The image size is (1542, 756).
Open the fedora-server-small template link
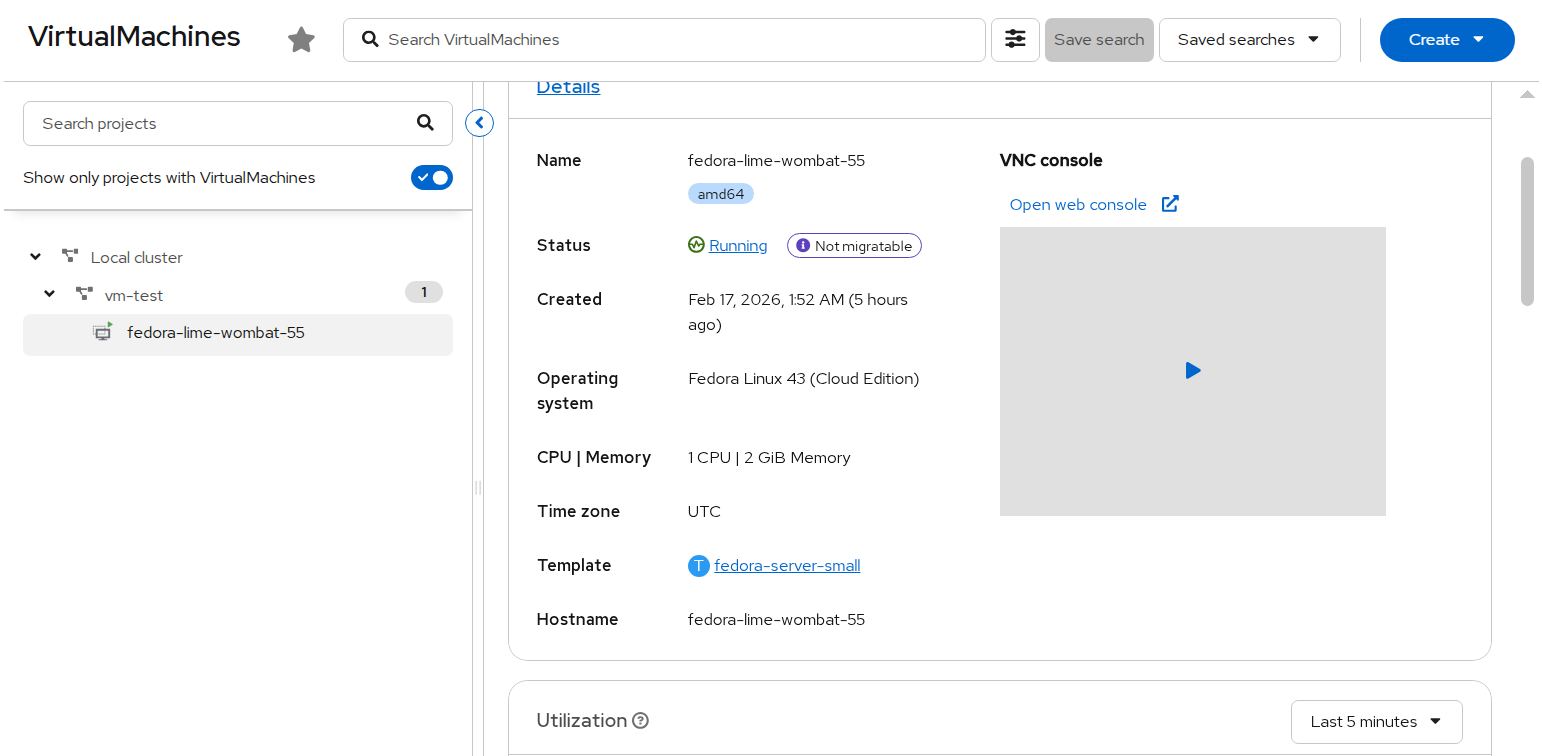787,566
